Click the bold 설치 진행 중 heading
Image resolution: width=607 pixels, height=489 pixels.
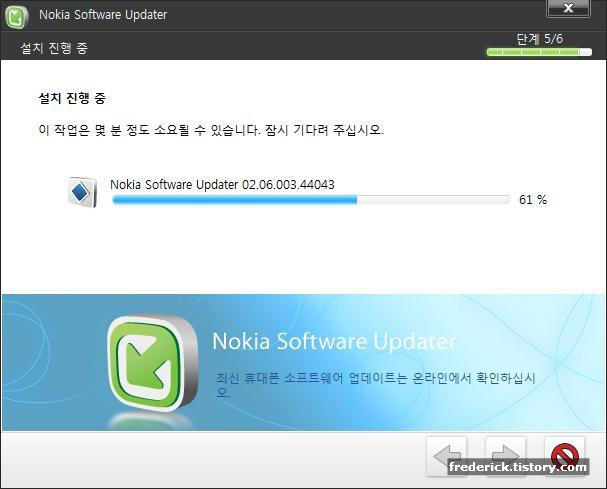[x=72, y=98]
